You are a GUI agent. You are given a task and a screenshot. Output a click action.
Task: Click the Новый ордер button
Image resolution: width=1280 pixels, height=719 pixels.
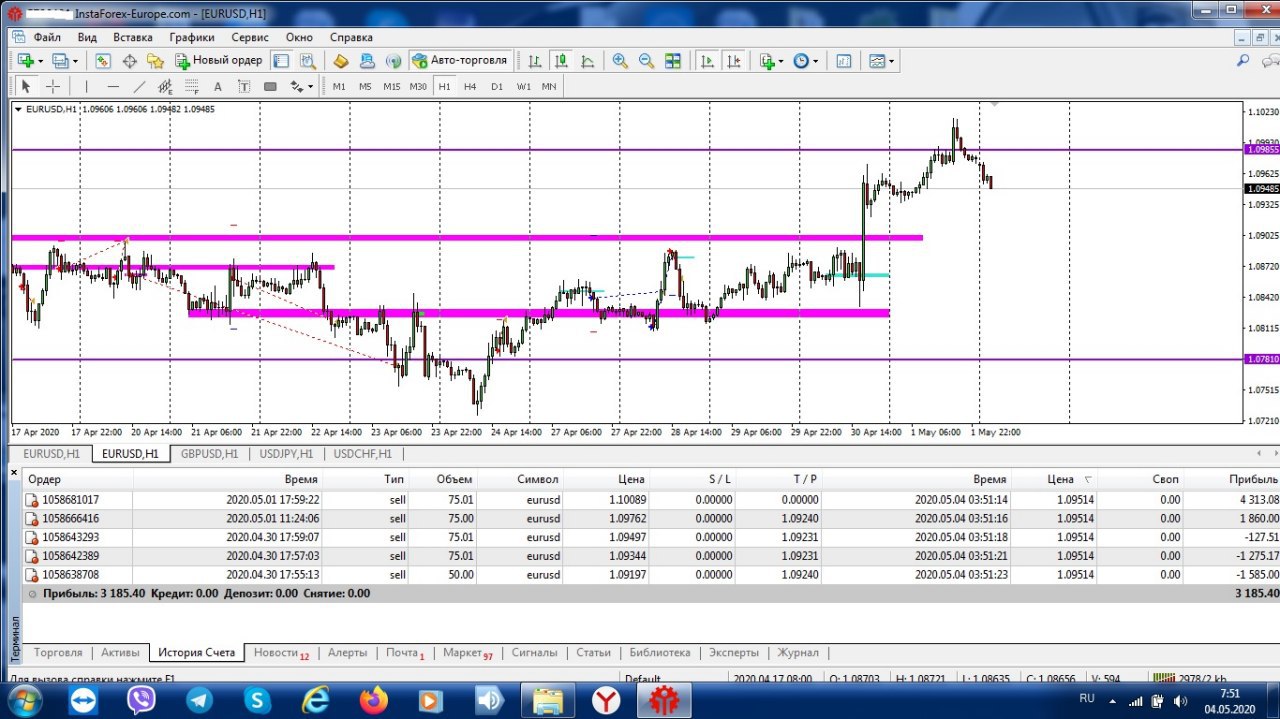[218, 60]
